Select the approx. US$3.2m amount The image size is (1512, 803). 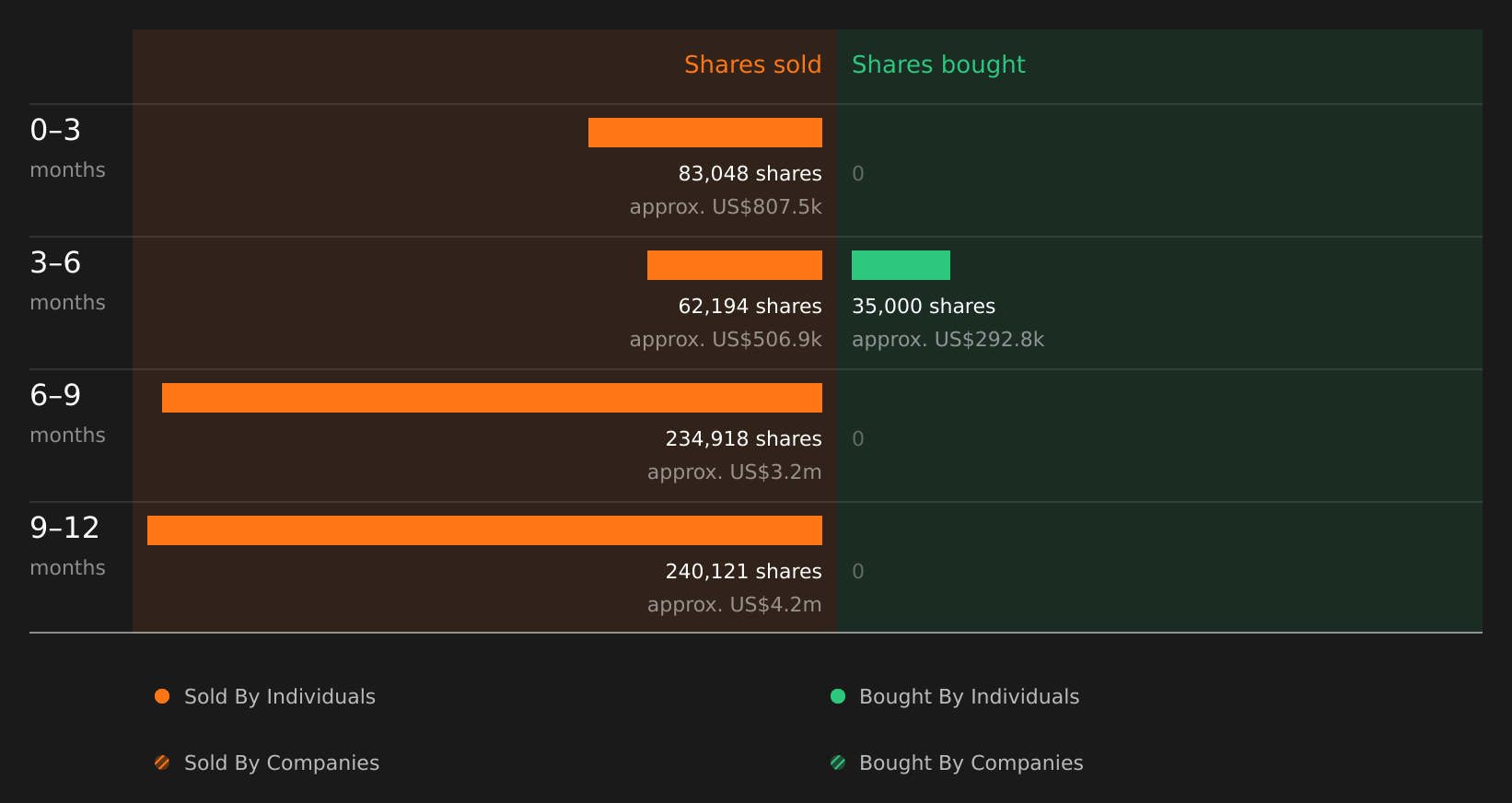[x=734, y=472]
